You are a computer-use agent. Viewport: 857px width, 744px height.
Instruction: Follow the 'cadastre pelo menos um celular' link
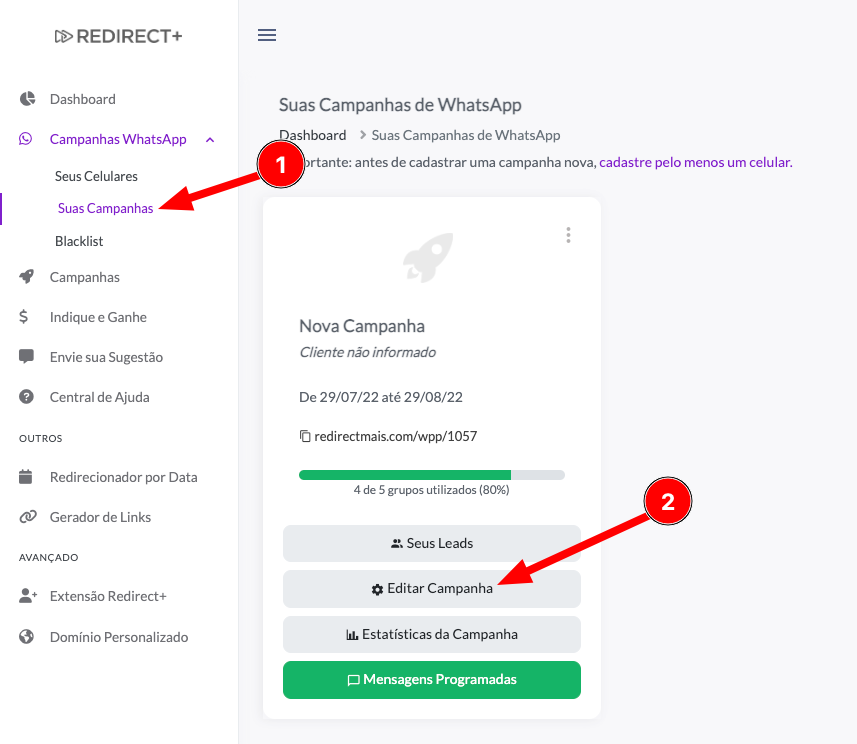[695, 162]
